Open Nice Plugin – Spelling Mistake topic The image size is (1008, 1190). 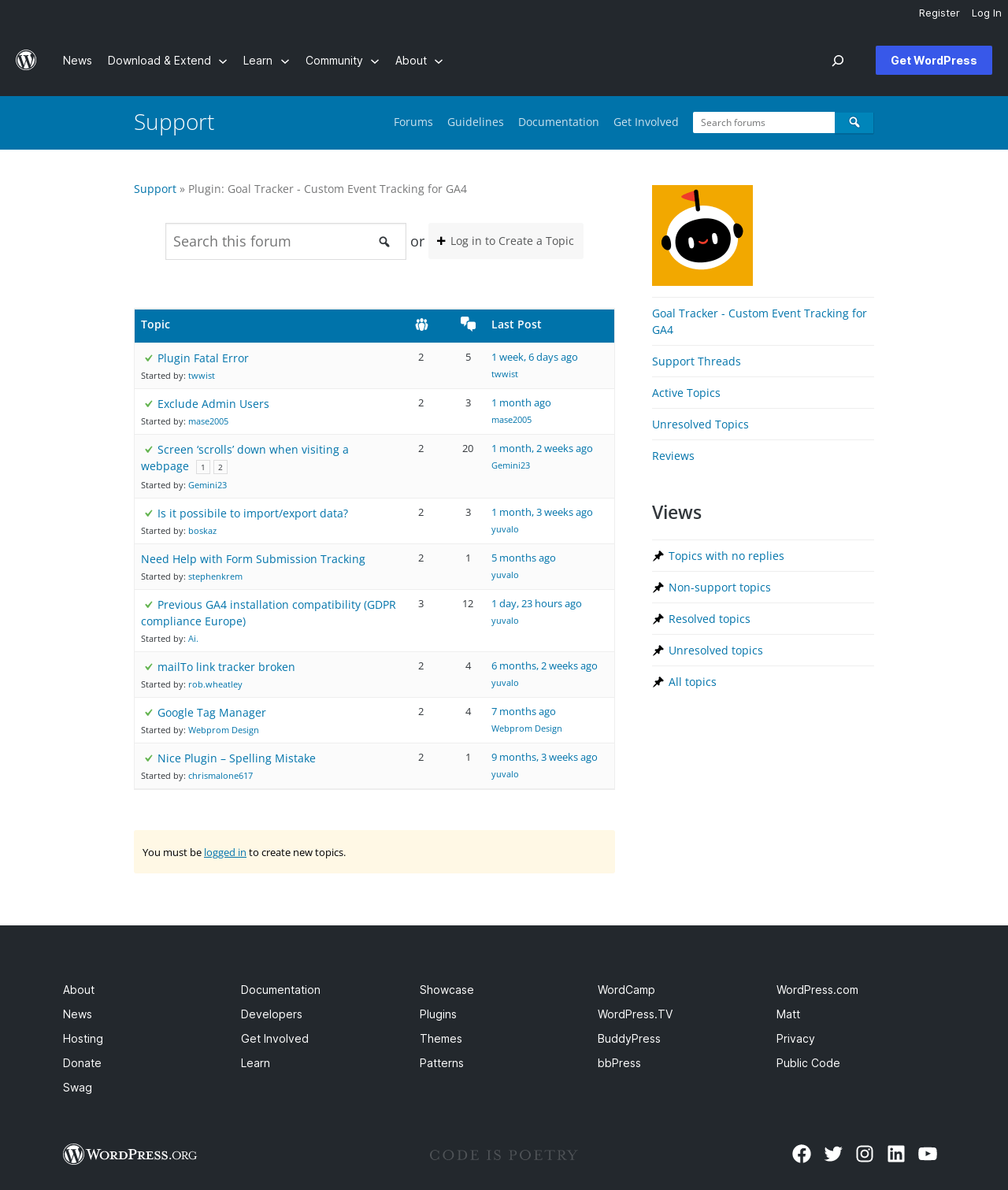point(236,758)
